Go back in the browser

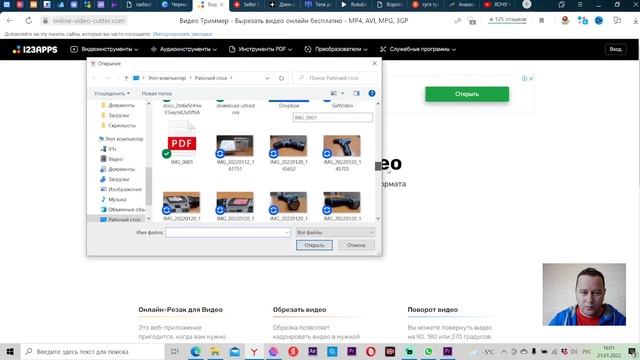(x=10, y=20)
